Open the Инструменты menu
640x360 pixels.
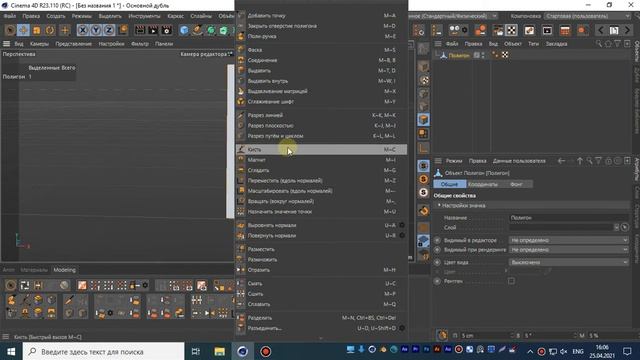pyautogui.click(x=144, y=16)
